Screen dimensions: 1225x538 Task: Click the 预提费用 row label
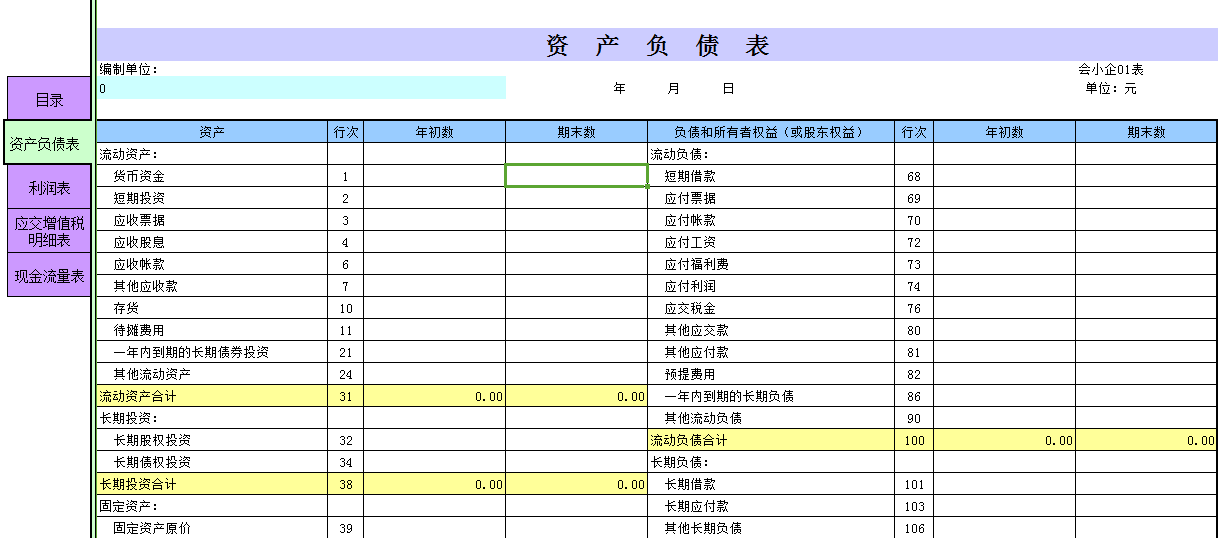[x=690, y=374]
